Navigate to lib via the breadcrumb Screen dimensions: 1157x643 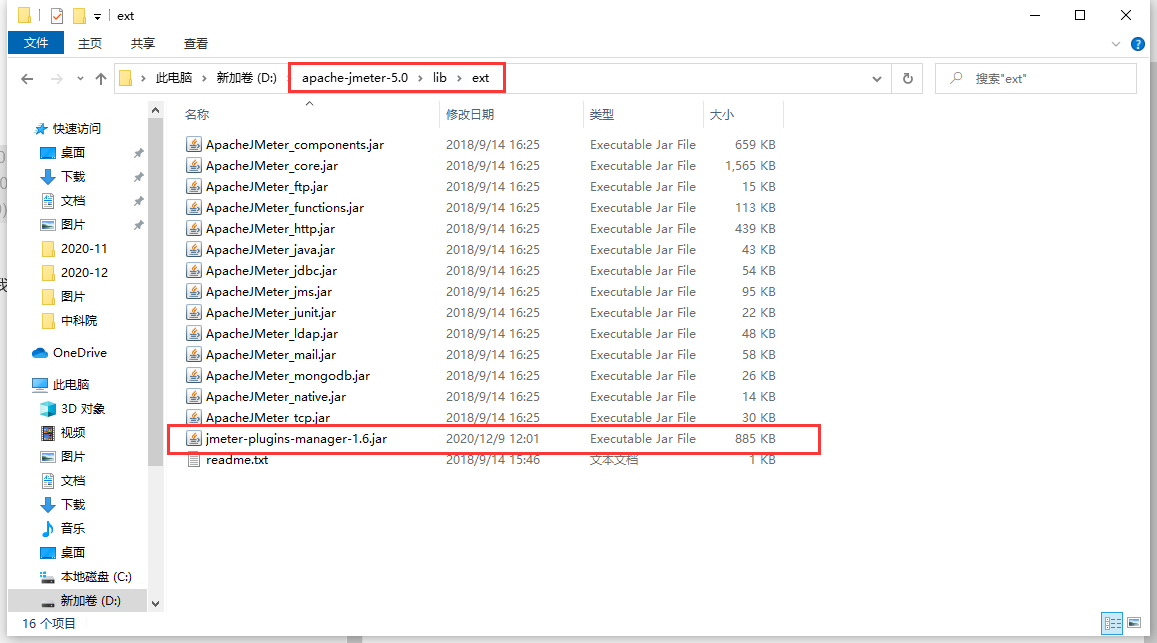439,78
